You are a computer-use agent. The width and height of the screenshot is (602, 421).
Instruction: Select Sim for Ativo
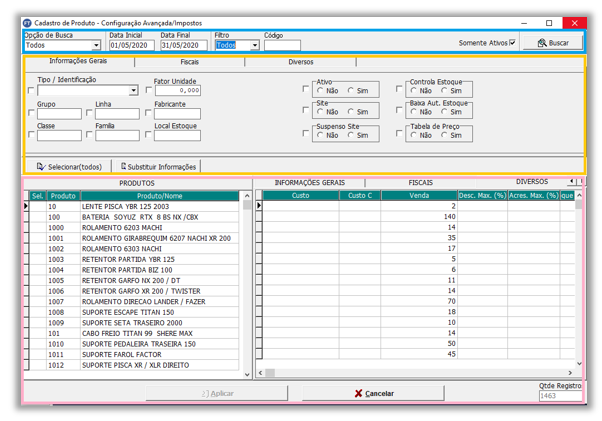[x=351, y=91]
